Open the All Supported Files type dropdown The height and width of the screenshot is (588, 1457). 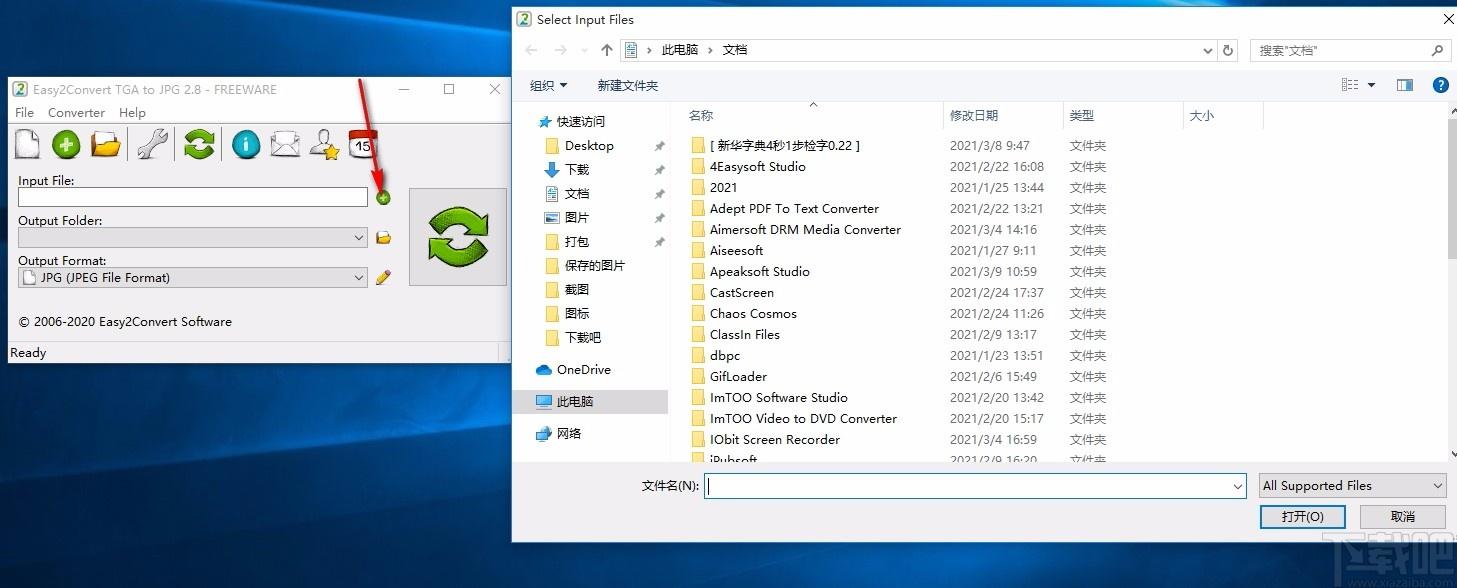1353,486
